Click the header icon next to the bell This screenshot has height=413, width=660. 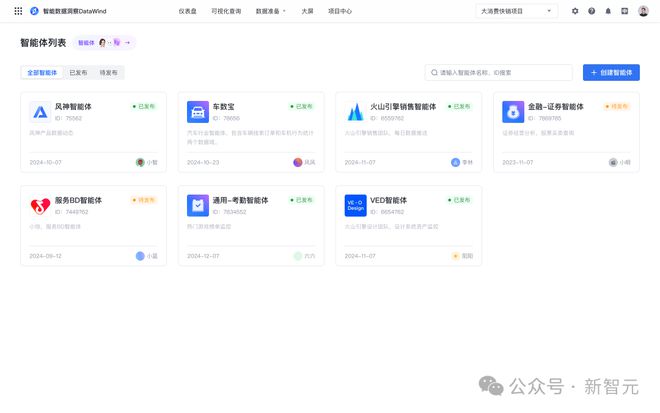pos(625,11)
